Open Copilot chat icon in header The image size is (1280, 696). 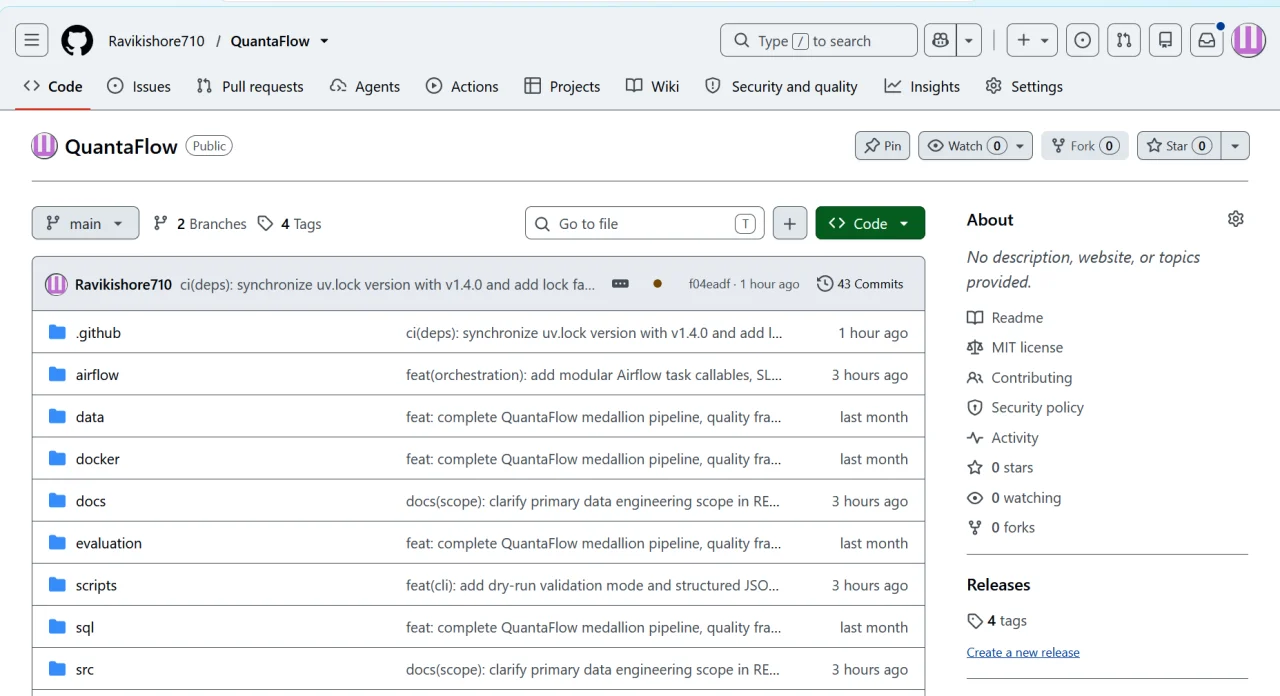pyautogui.click(x=940, y=41)
